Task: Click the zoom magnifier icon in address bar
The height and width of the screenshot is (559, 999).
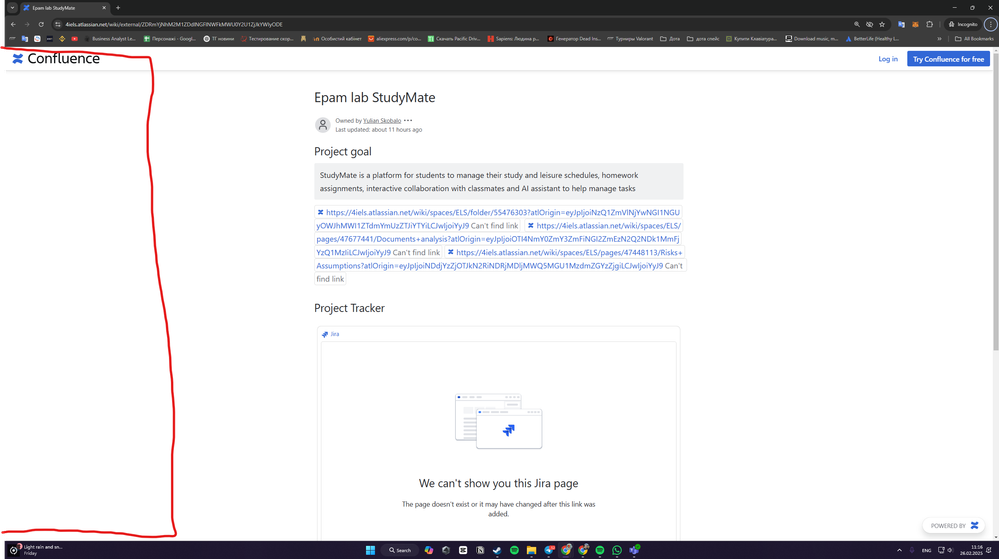Action: pos(857,24)
